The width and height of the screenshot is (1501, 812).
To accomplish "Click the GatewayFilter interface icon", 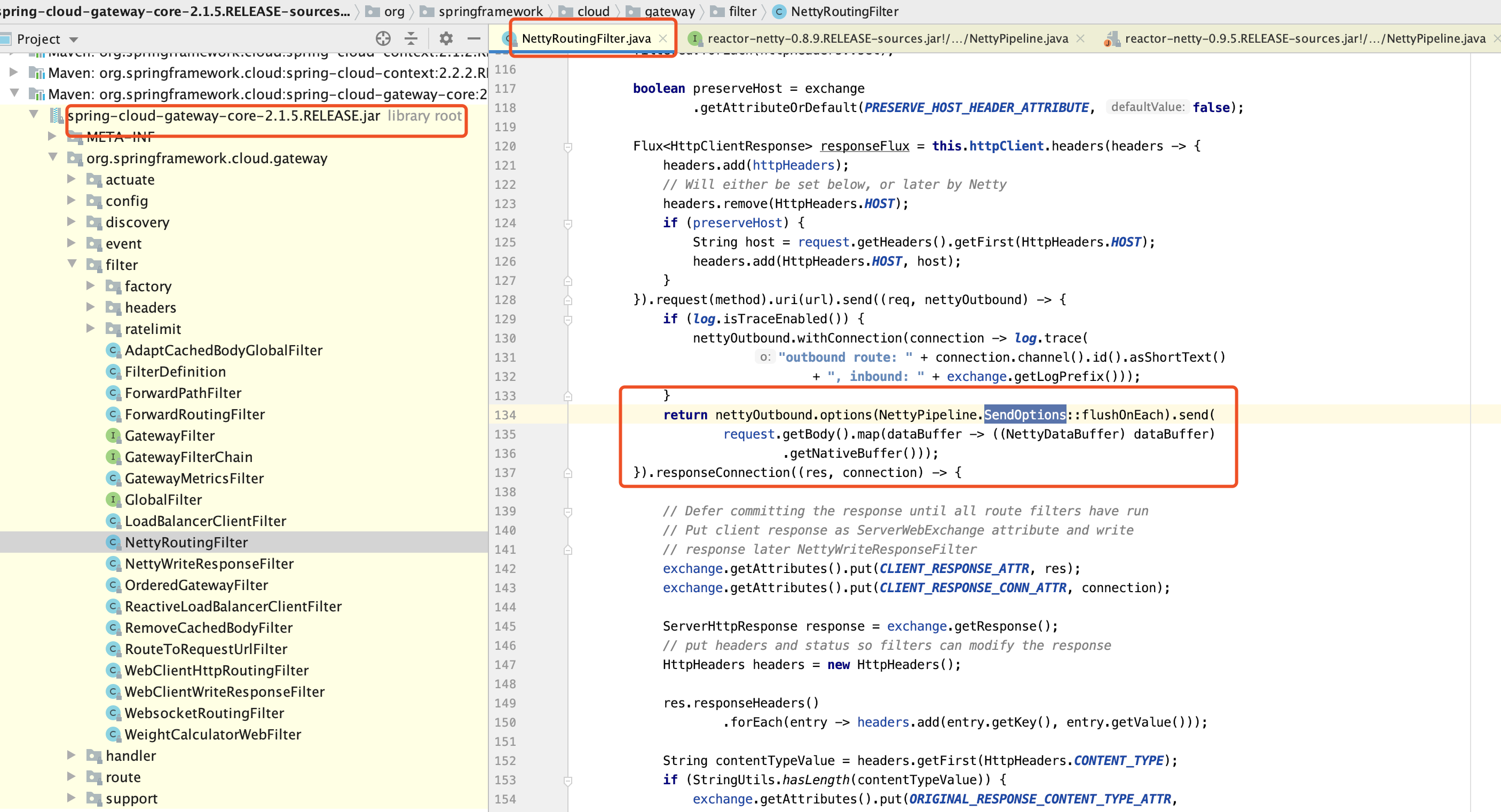I will coord(113,436).
